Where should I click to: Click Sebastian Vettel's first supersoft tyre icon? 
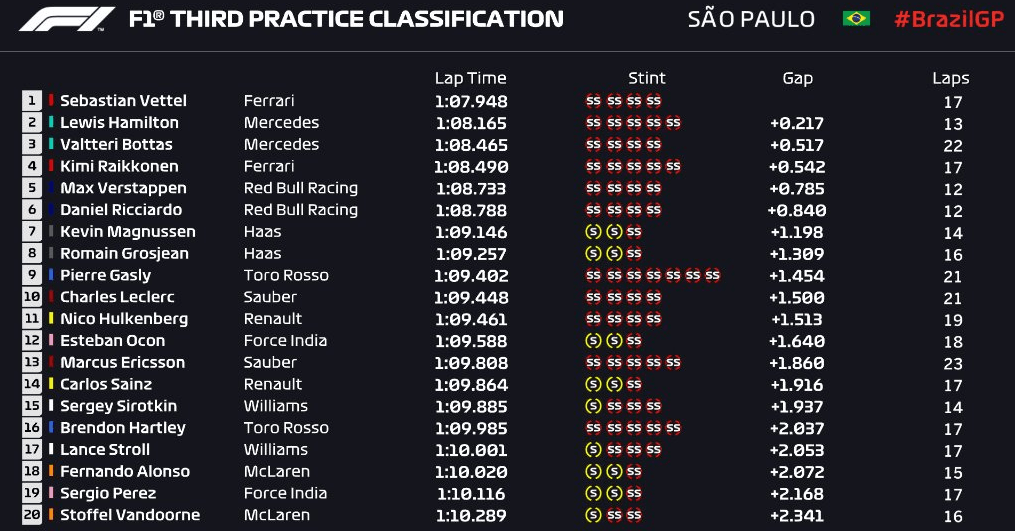[593, 100]
